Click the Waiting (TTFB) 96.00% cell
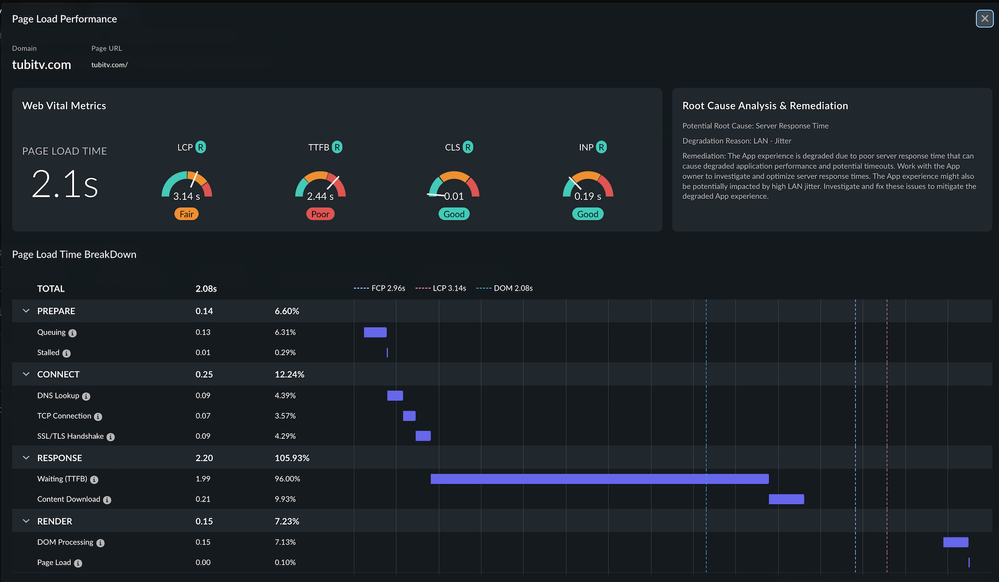The height and width of the screenshot is (582, 999). (287, 479)
